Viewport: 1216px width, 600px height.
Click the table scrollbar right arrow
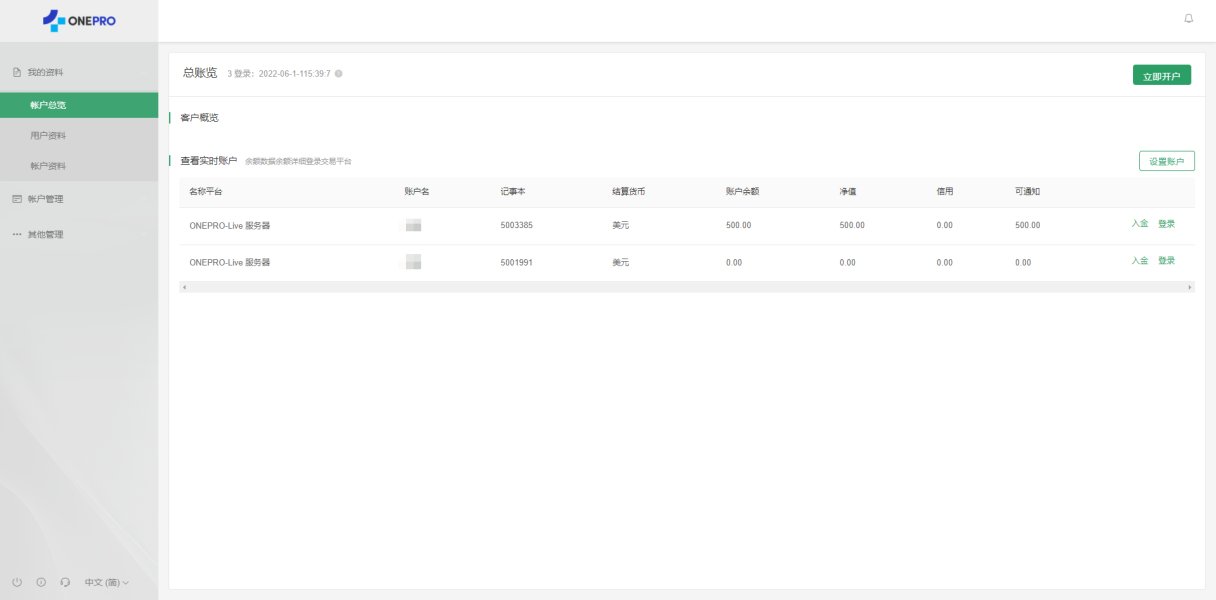[1190, 287]
